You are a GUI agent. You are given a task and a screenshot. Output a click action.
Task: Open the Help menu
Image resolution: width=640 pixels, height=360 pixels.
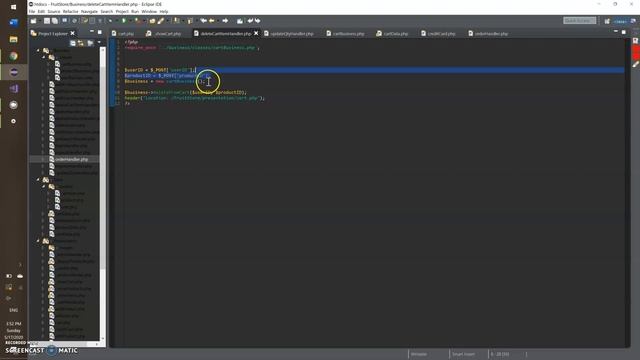tap(164, 12)
